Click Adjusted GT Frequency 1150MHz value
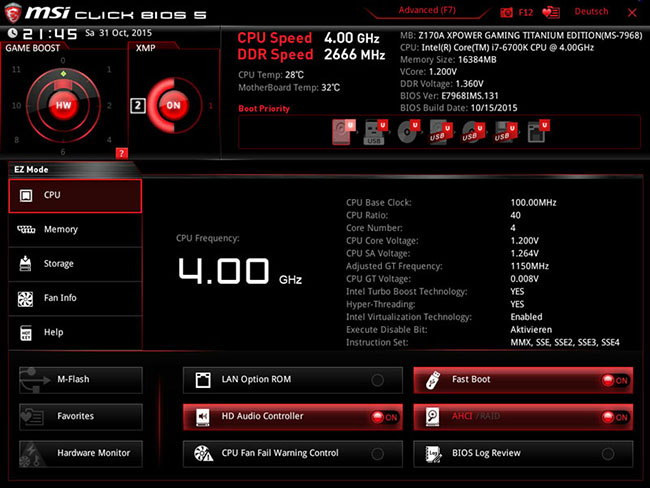 click(x=529, y=266)
